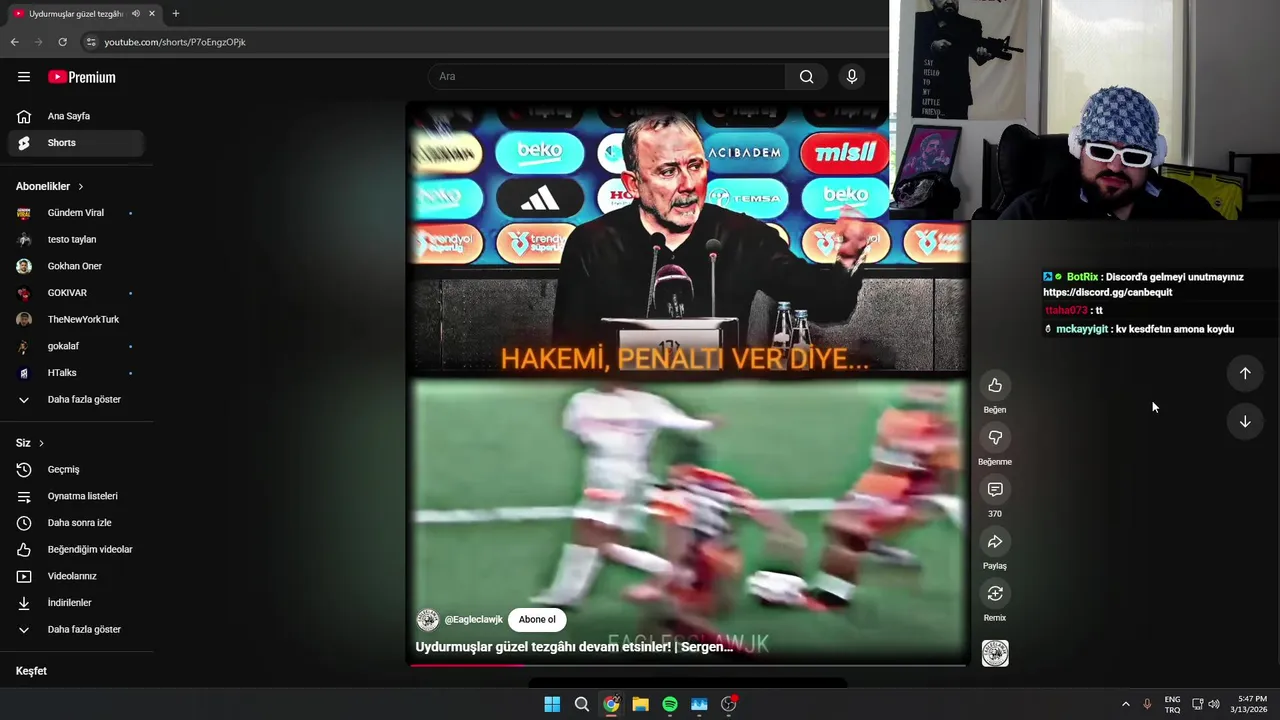This screenshot has height=720, width=1280.
Task: Go to next short with down arrow
Action: click(1245, 422)
